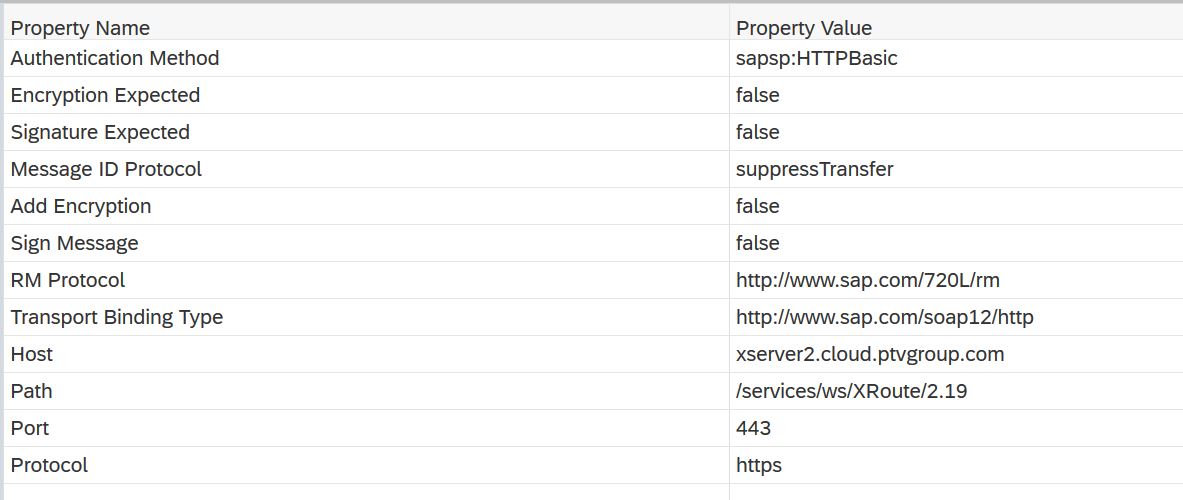
Task: Select the Transport Binding Type label
Action: [117, 317]
